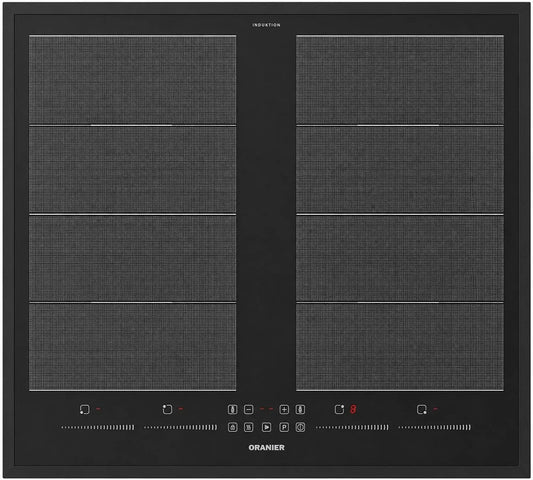Tap the pause/play button
Viewport: 533px width, 480px height.
click(266, 427)
